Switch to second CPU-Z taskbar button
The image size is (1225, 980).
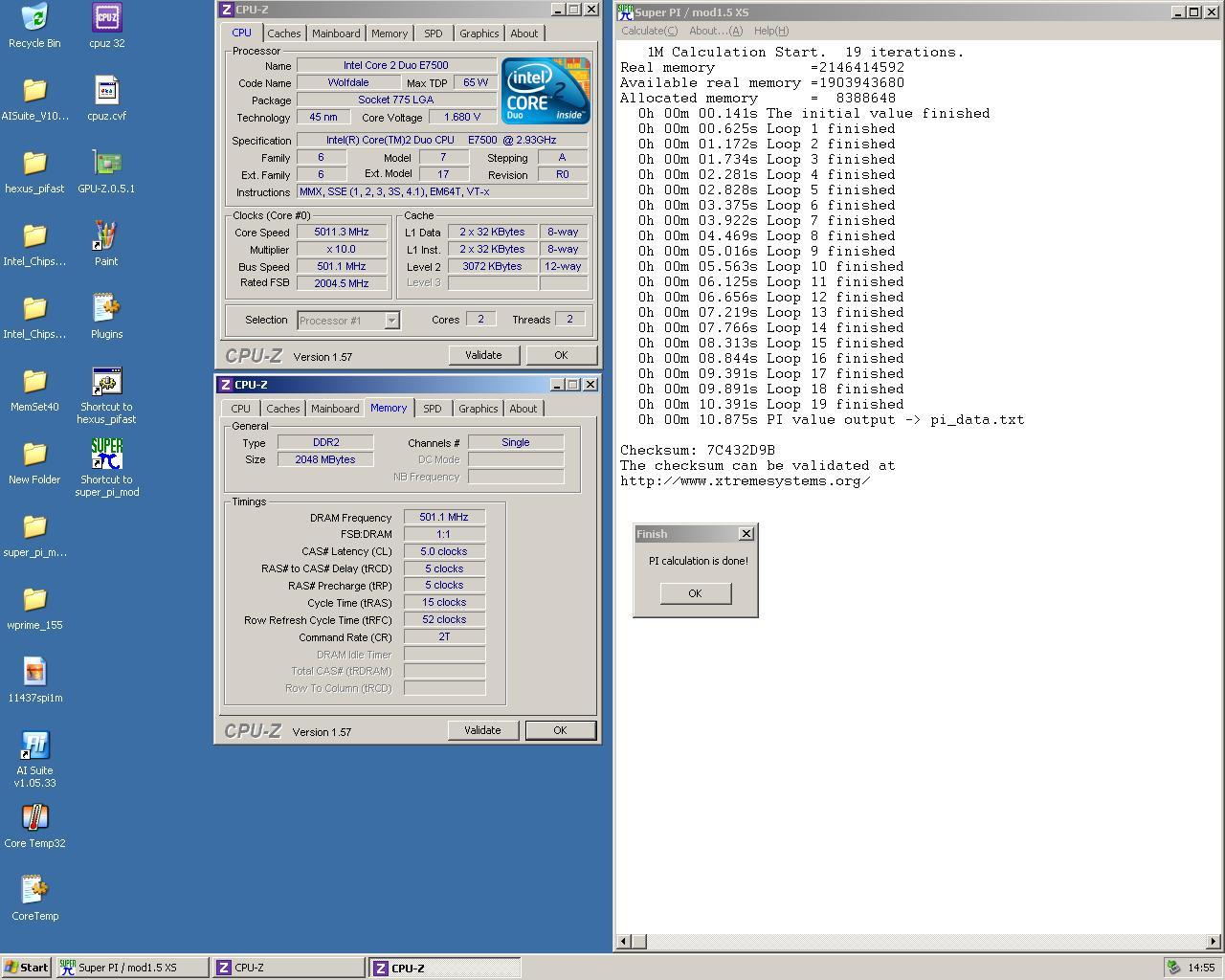click(x=445, y=968)
